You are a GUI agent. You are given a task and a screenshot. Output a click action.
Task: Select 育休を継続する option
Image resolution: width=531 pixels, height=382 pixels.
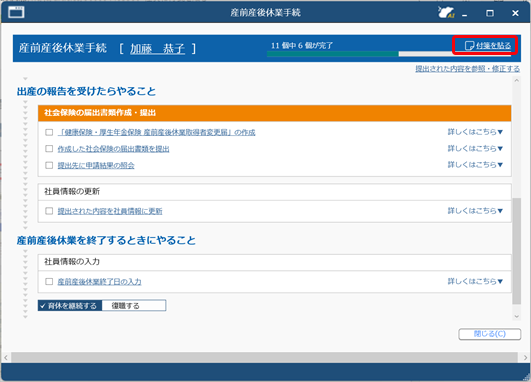point(70,305)
